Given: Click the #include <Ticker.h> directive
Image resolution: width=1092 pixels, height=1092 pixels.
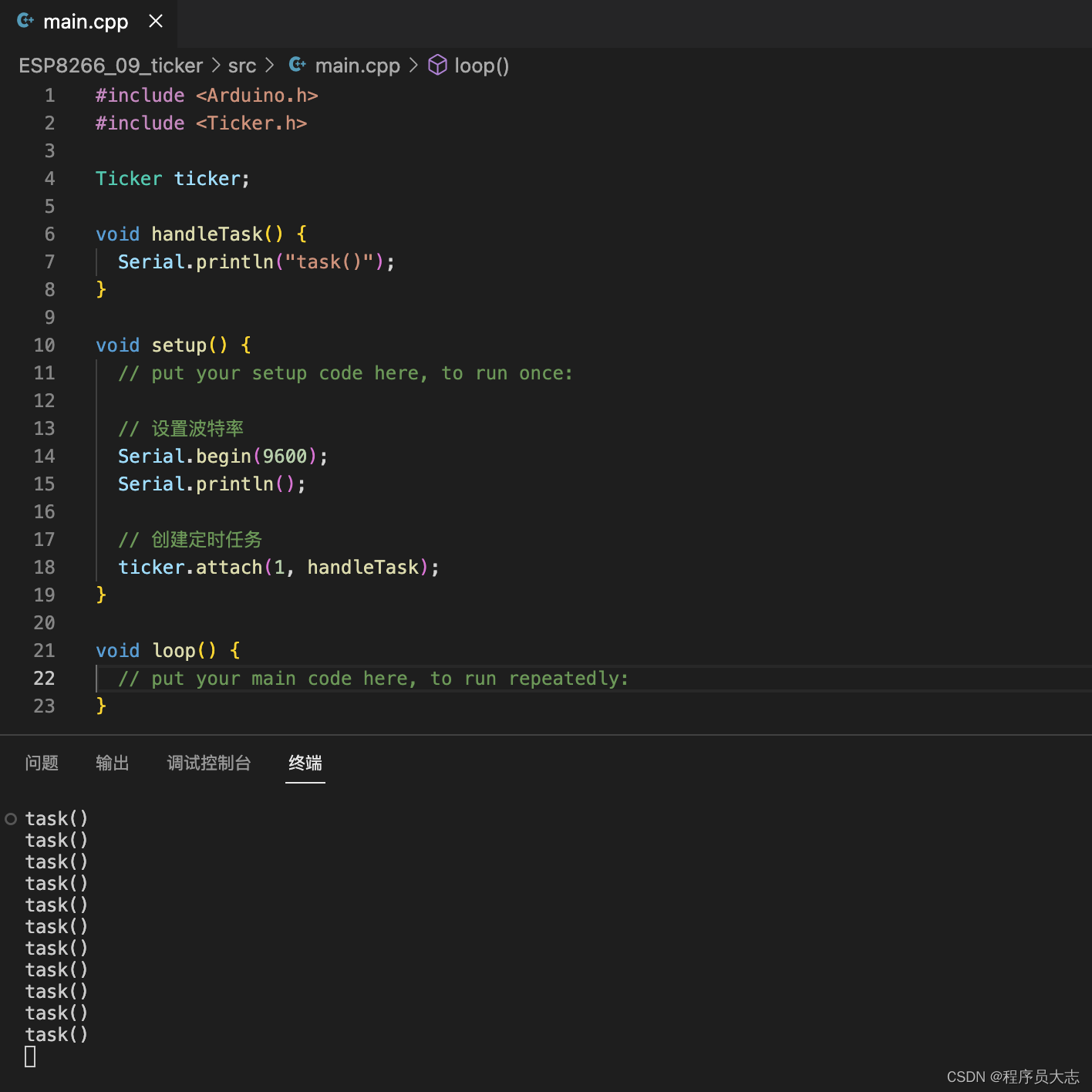Looking at the screenshot, I should pos(201,123).
